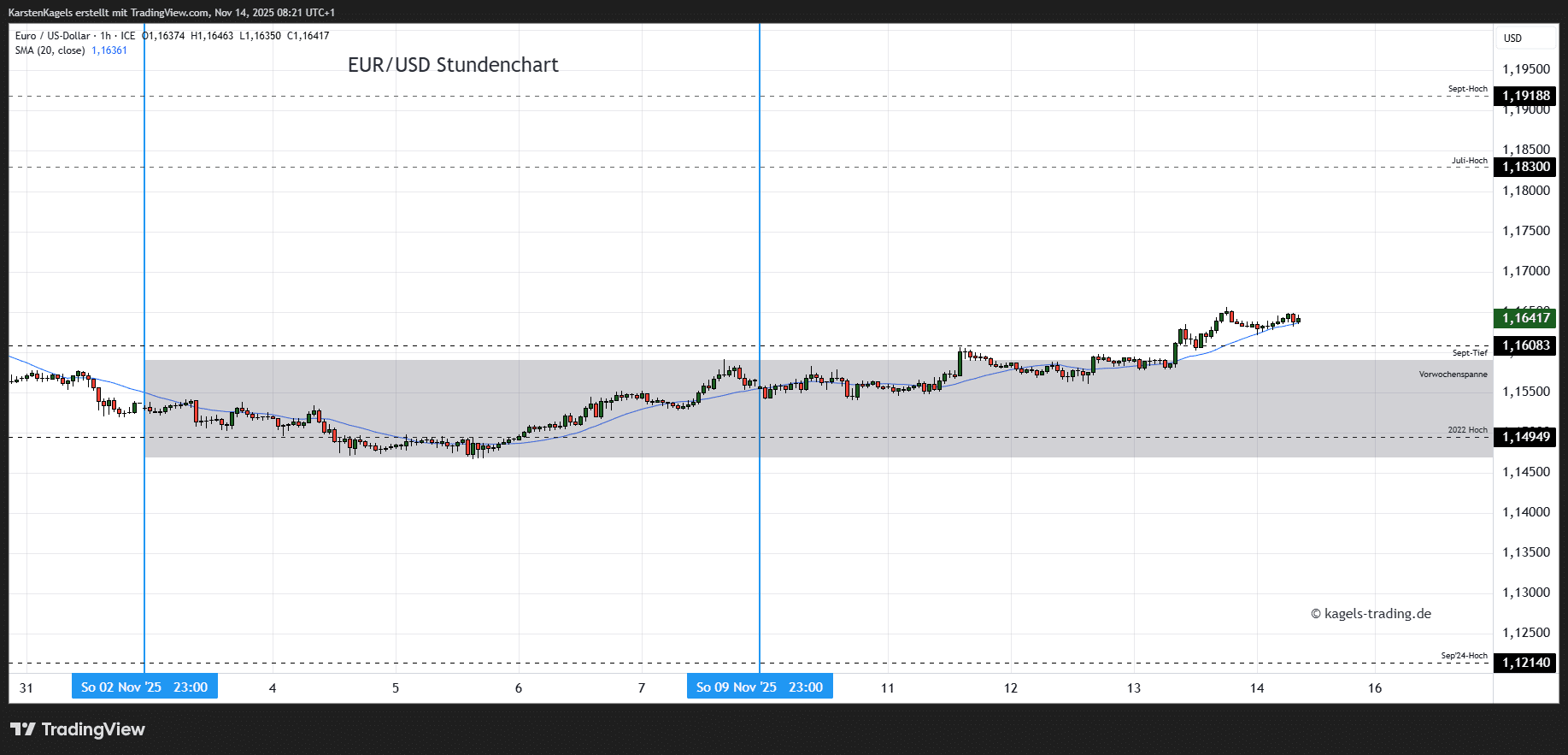
Task: Click the Vorwochenspanne label in shaded zone
Action: 1453,375
